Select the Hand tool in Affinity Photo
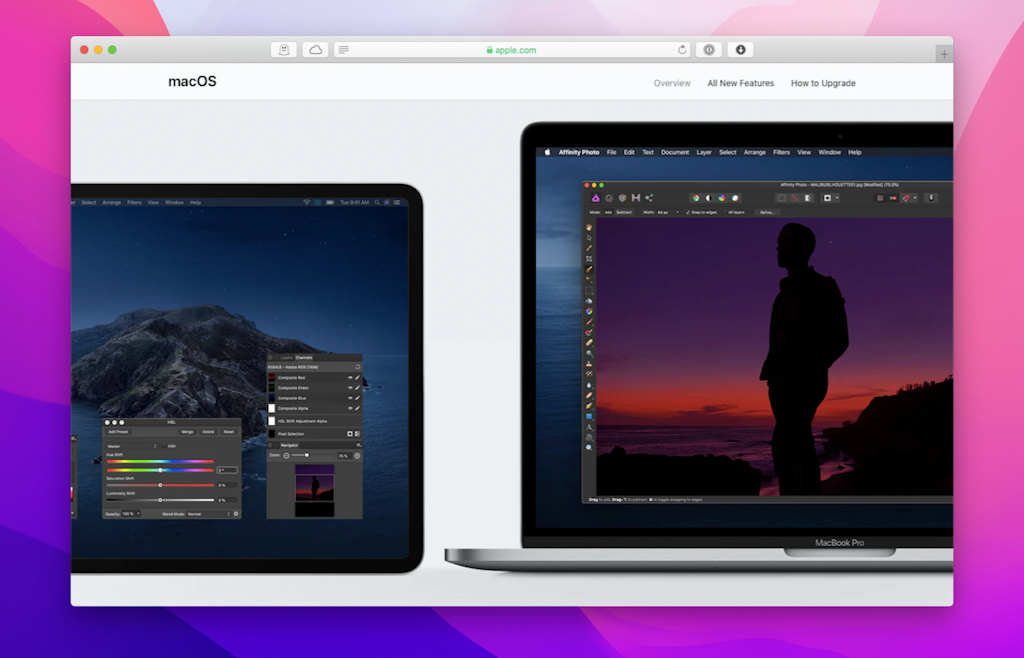 pos(590,227)
